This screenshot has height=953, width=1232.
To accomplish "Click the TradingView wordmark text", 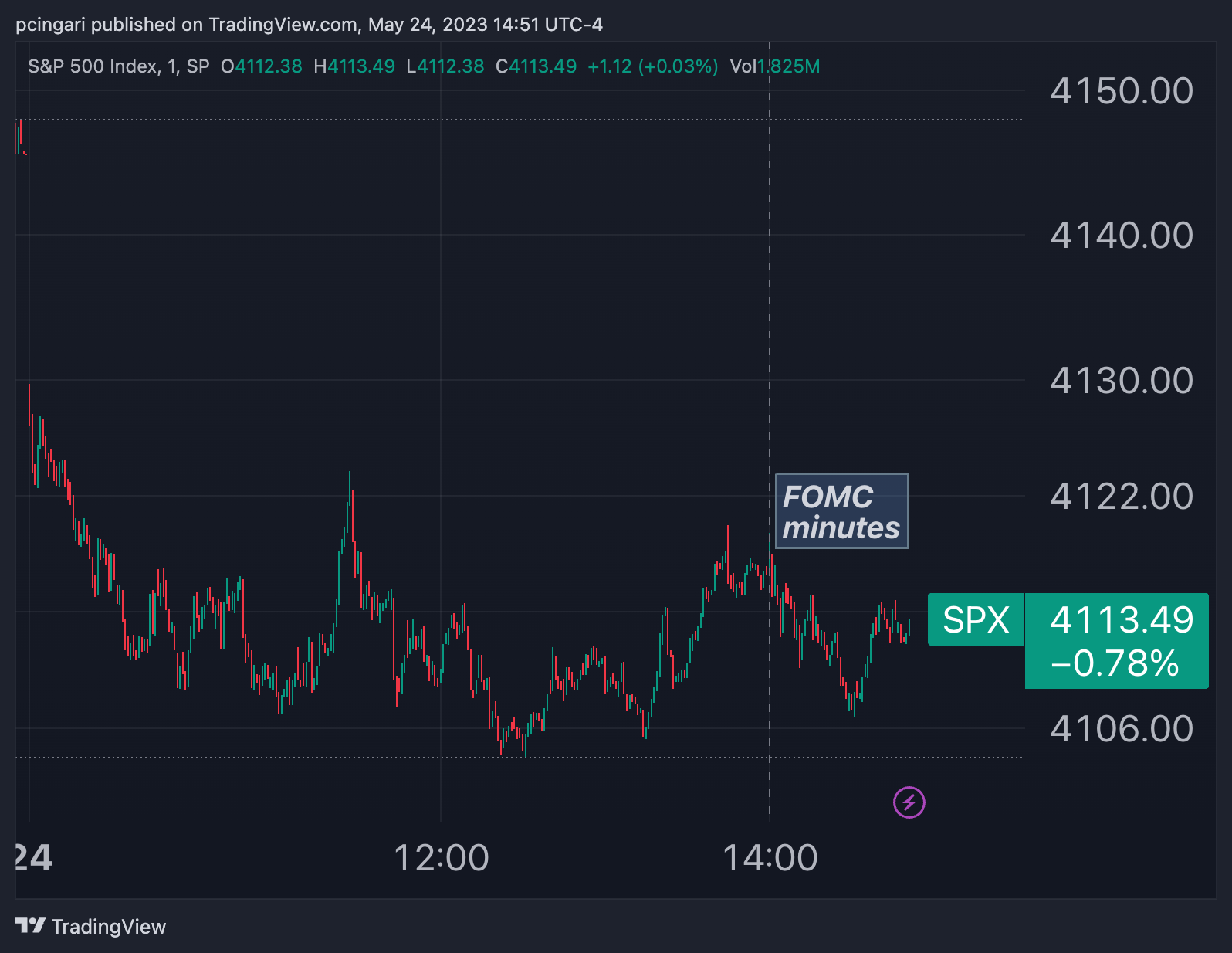I will (x=109, y=927).
